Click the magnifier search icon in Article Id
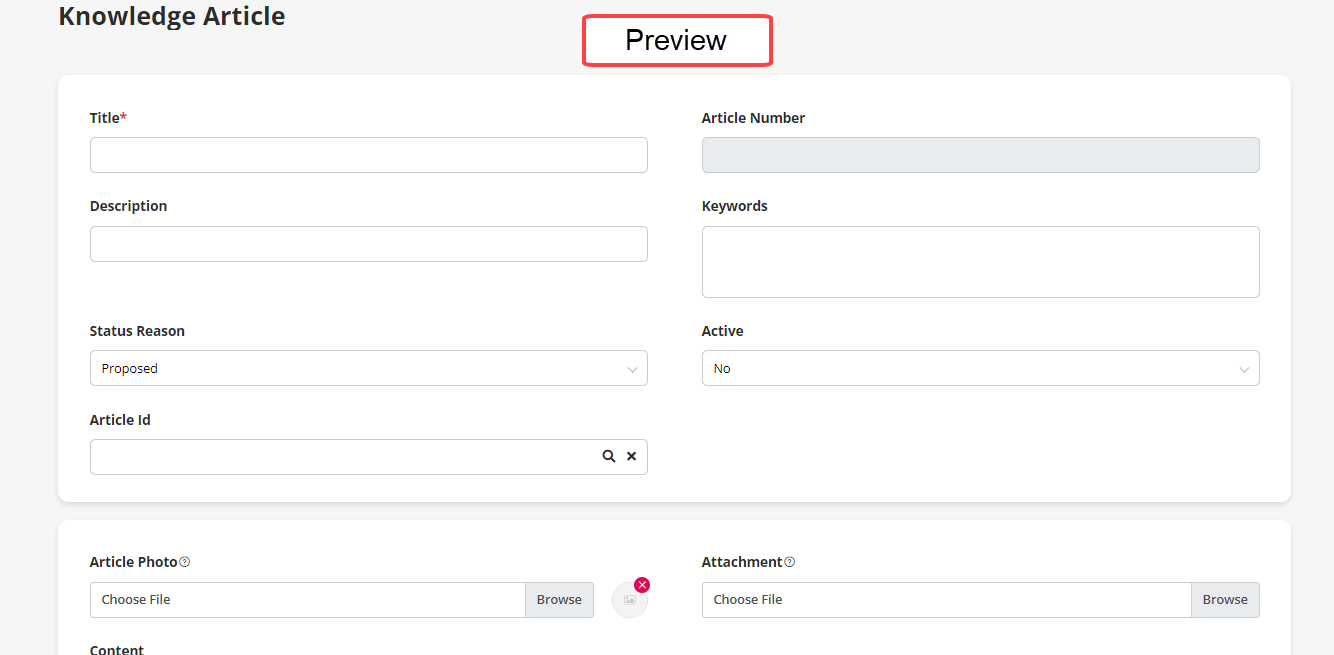Viewport: 1334px width, 655px height. (x=608, y=456)
